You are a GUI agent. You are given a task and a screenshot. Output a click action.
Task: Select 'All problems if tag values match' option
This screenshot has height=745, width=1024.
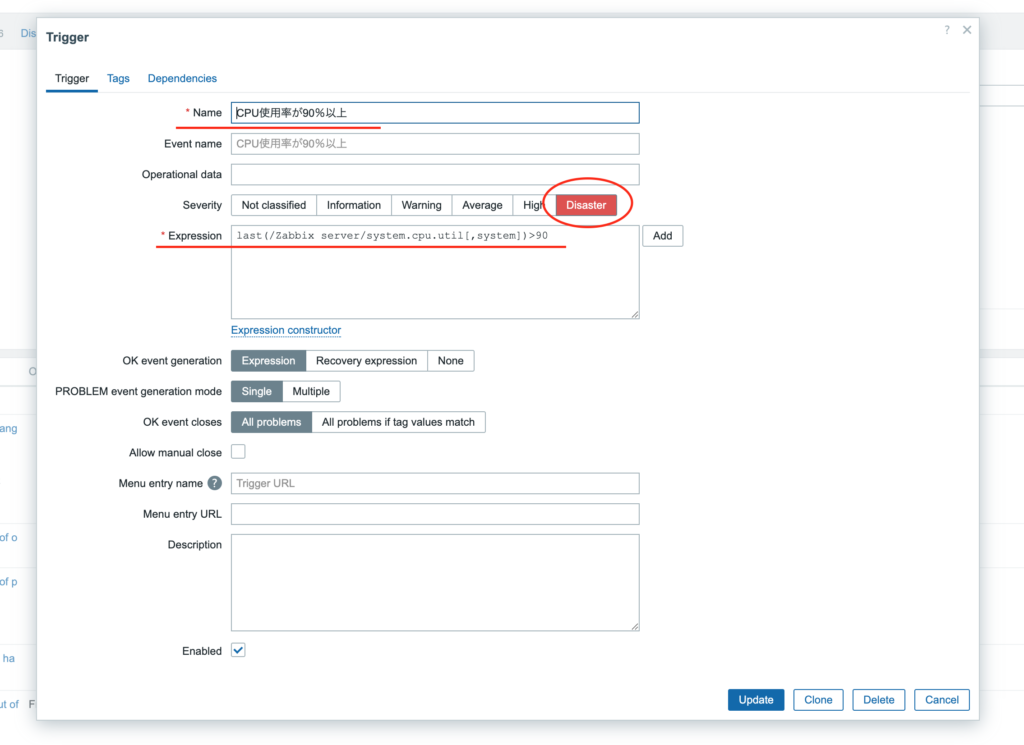[398, 422]
